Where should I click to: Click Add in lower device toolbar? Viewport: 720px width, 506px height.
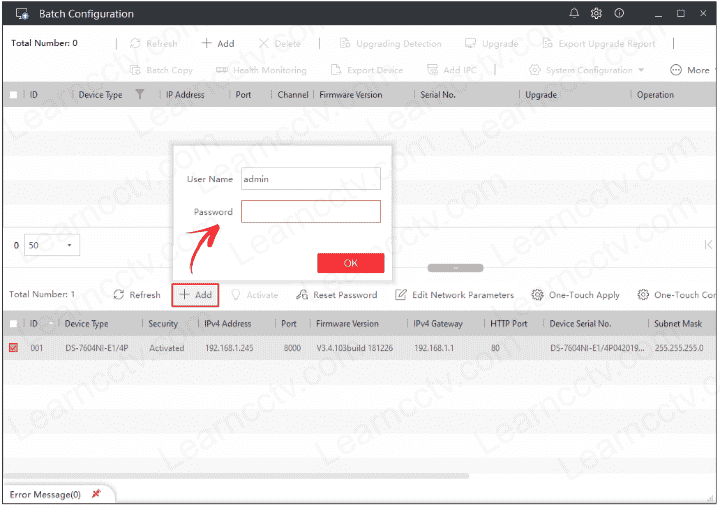click(196, 295)
